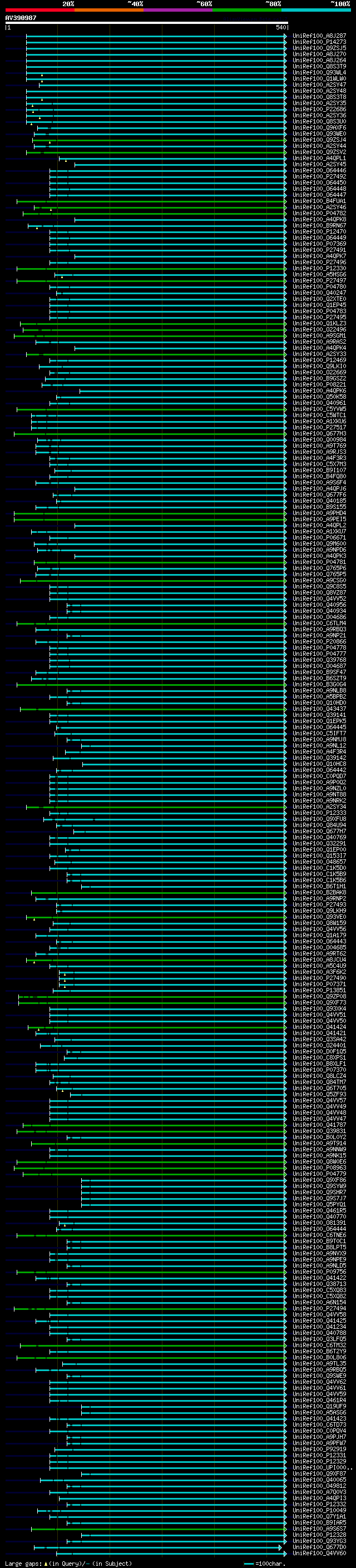Click the purple ~60% identity legend swatch
Image resolution: width=356 pixels, height=1568 pixels.
point(177,10)
